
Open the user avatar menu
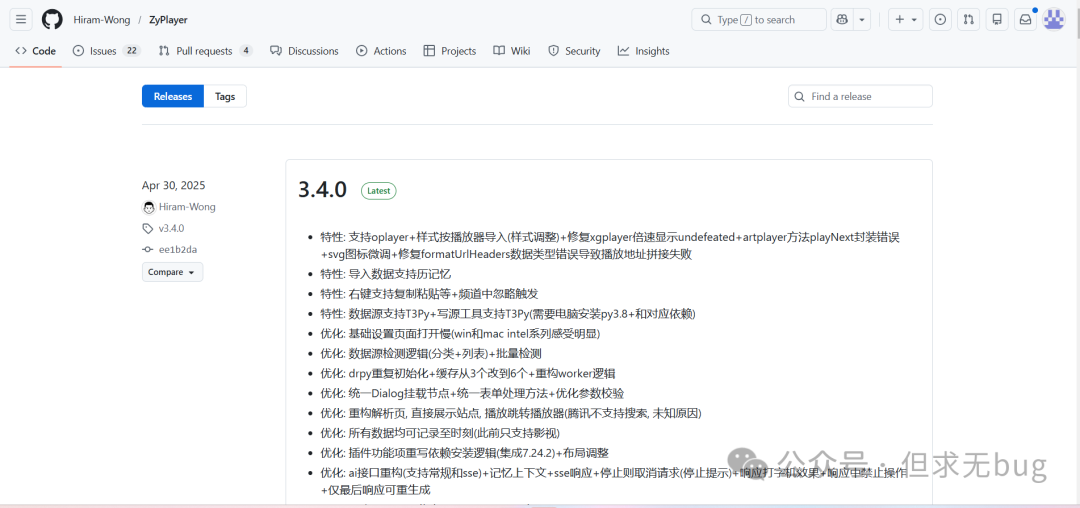coord(1054,19)
